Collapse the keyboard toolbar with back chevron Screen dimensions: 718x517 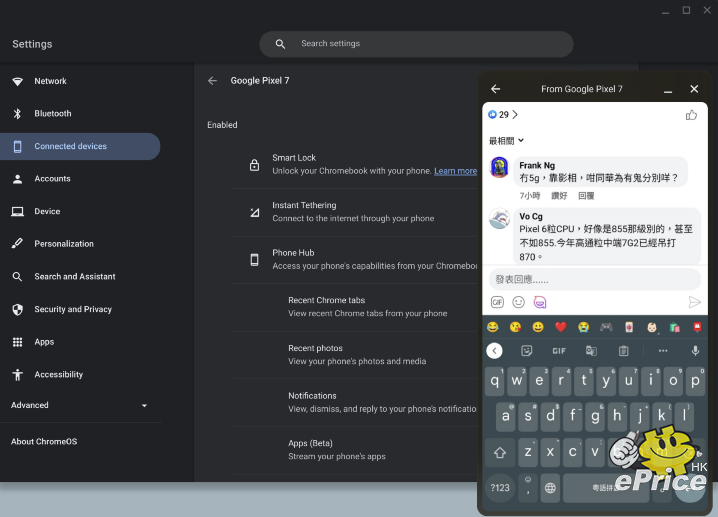[x=494, y=351]
